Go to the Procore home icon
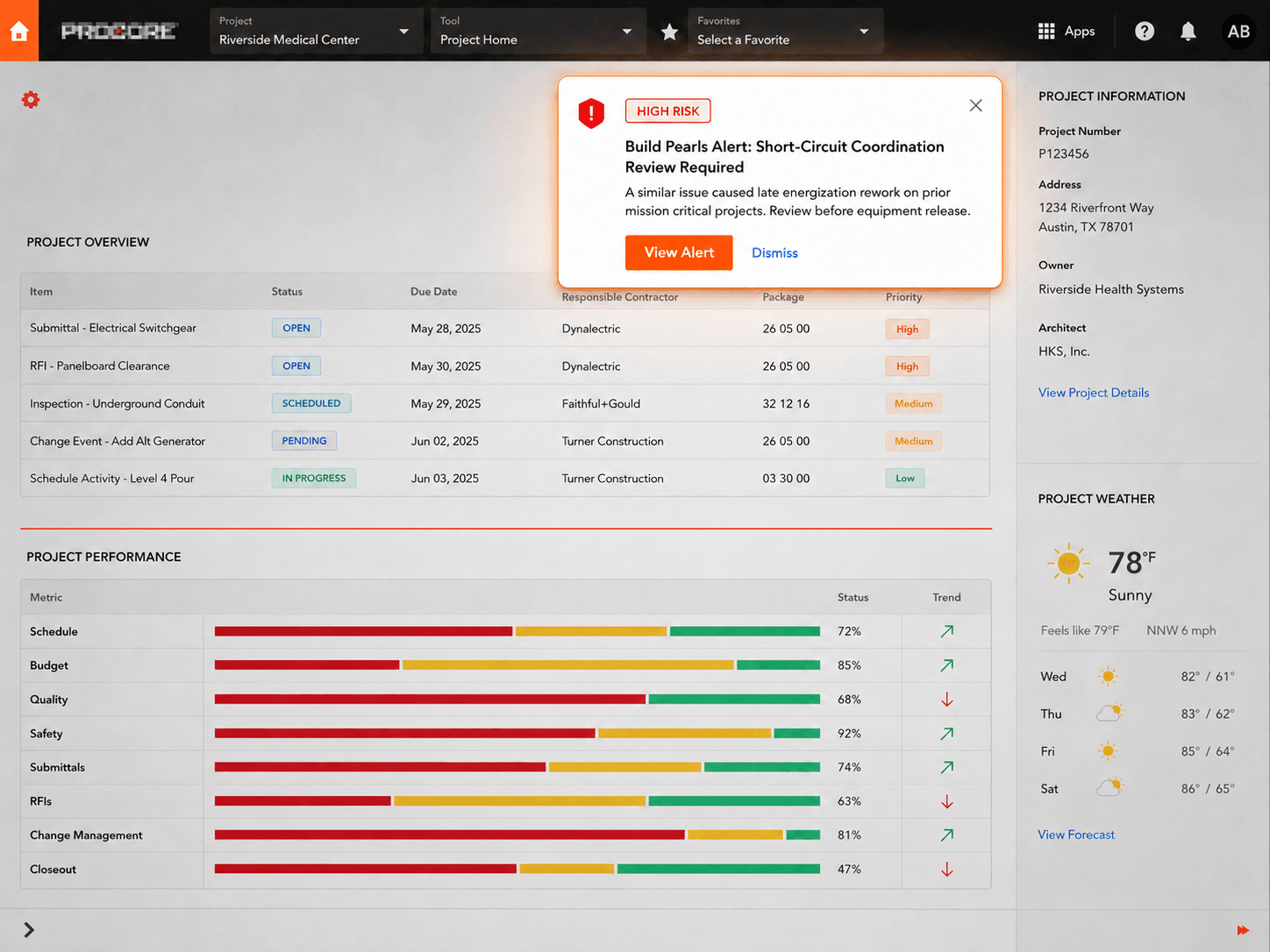This screenshot has width=1270, height=952. (x=19, y=31)
